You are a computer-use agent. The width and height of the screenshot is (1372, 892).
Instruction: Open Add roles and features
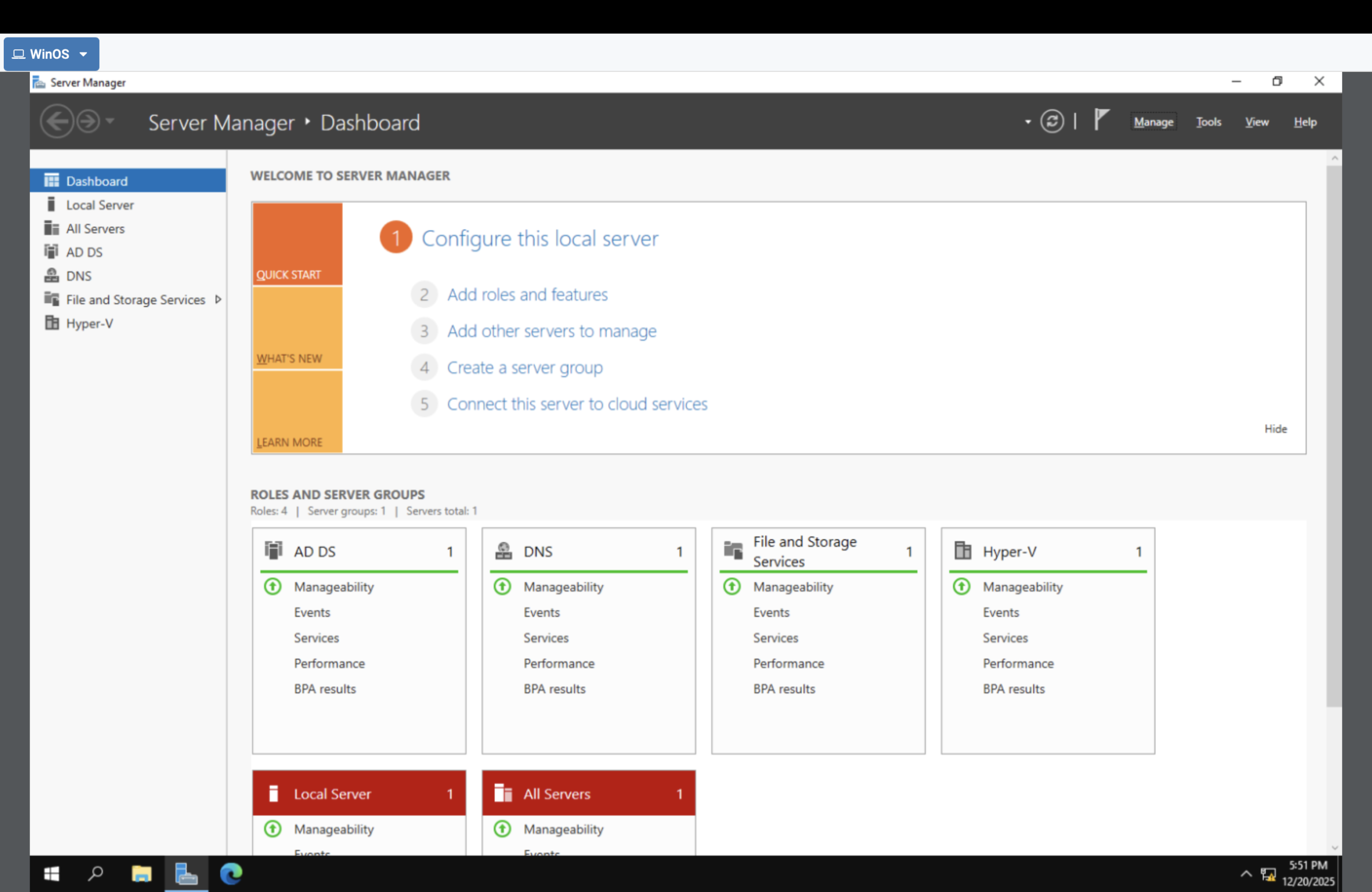527,294
